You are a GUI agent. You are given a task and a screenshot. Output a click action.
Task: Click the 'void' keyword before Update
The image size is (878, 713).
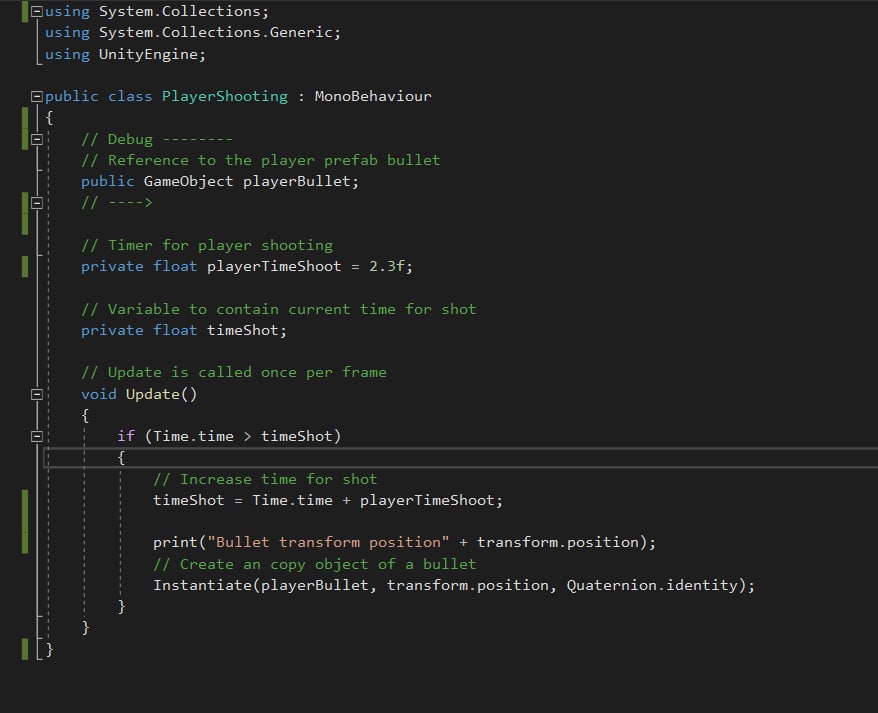(x=99, y=394)
